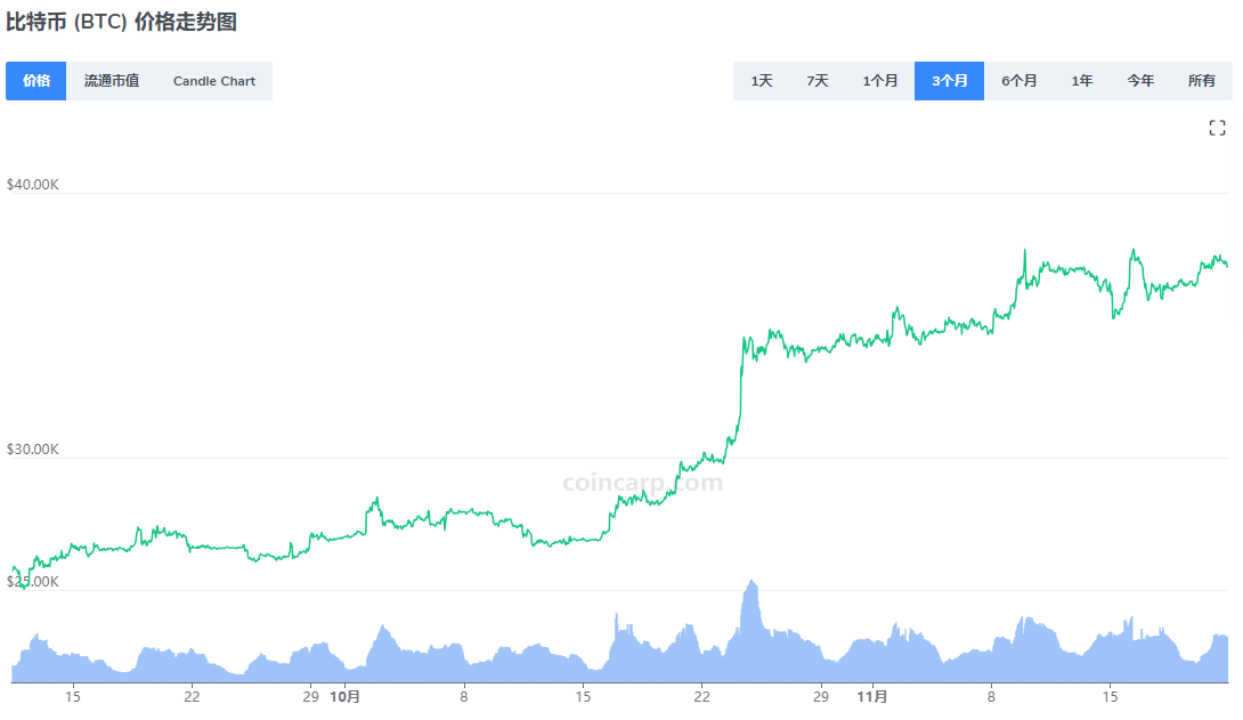Select the 1天 time range

761,81
